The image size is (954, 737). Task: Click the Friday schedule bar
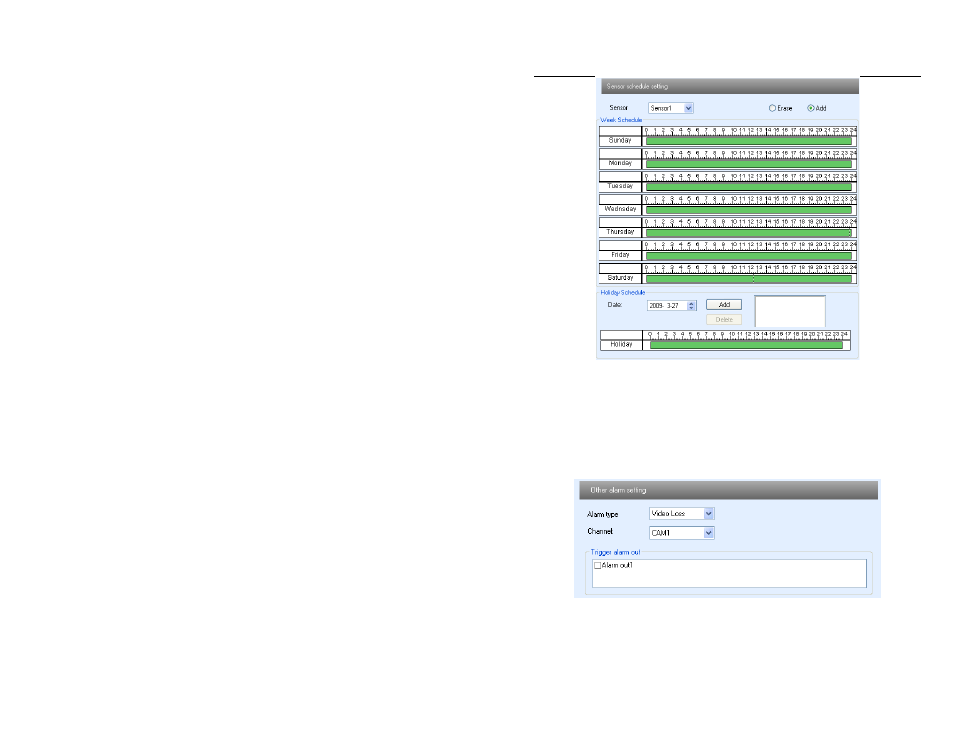pyautogui.click(x=748, y=256)
